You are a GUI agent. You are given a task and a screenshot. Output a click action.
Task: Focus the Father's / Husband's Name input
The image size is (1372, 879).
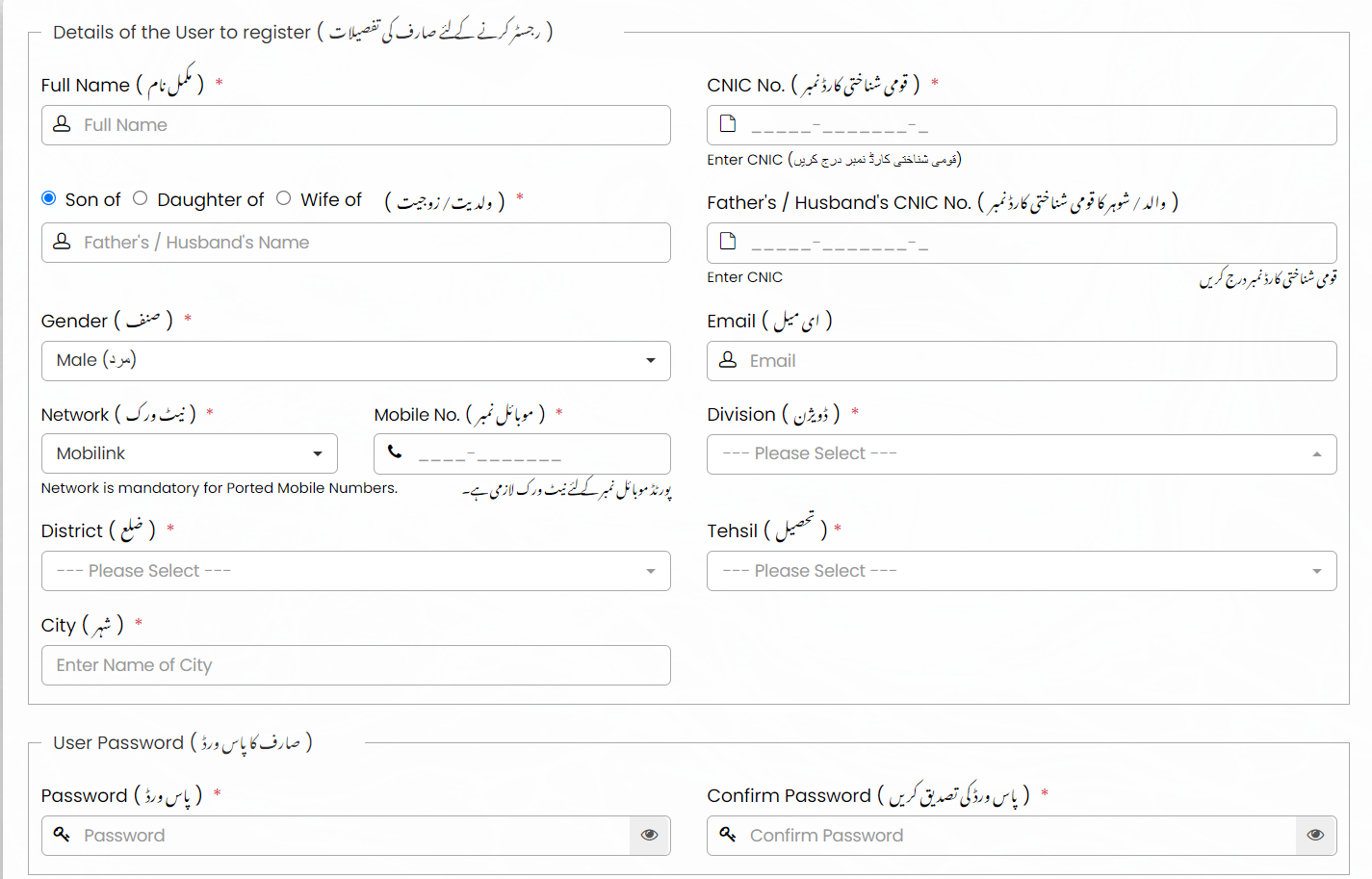point(356,243)
